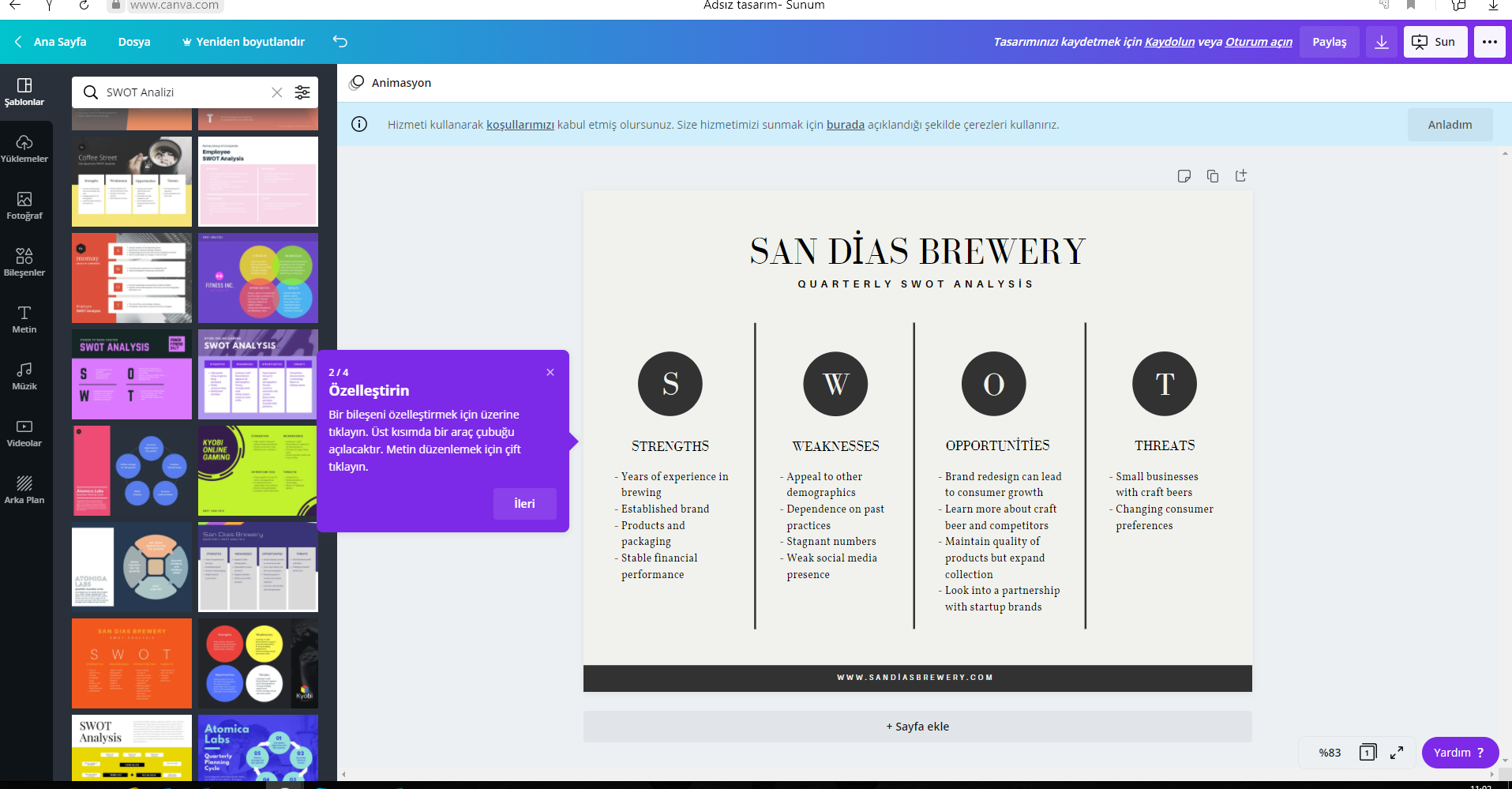1512x789 pixels.
Task: Open the Yüklemeler uploads panel
Action: tap(24, 148)
